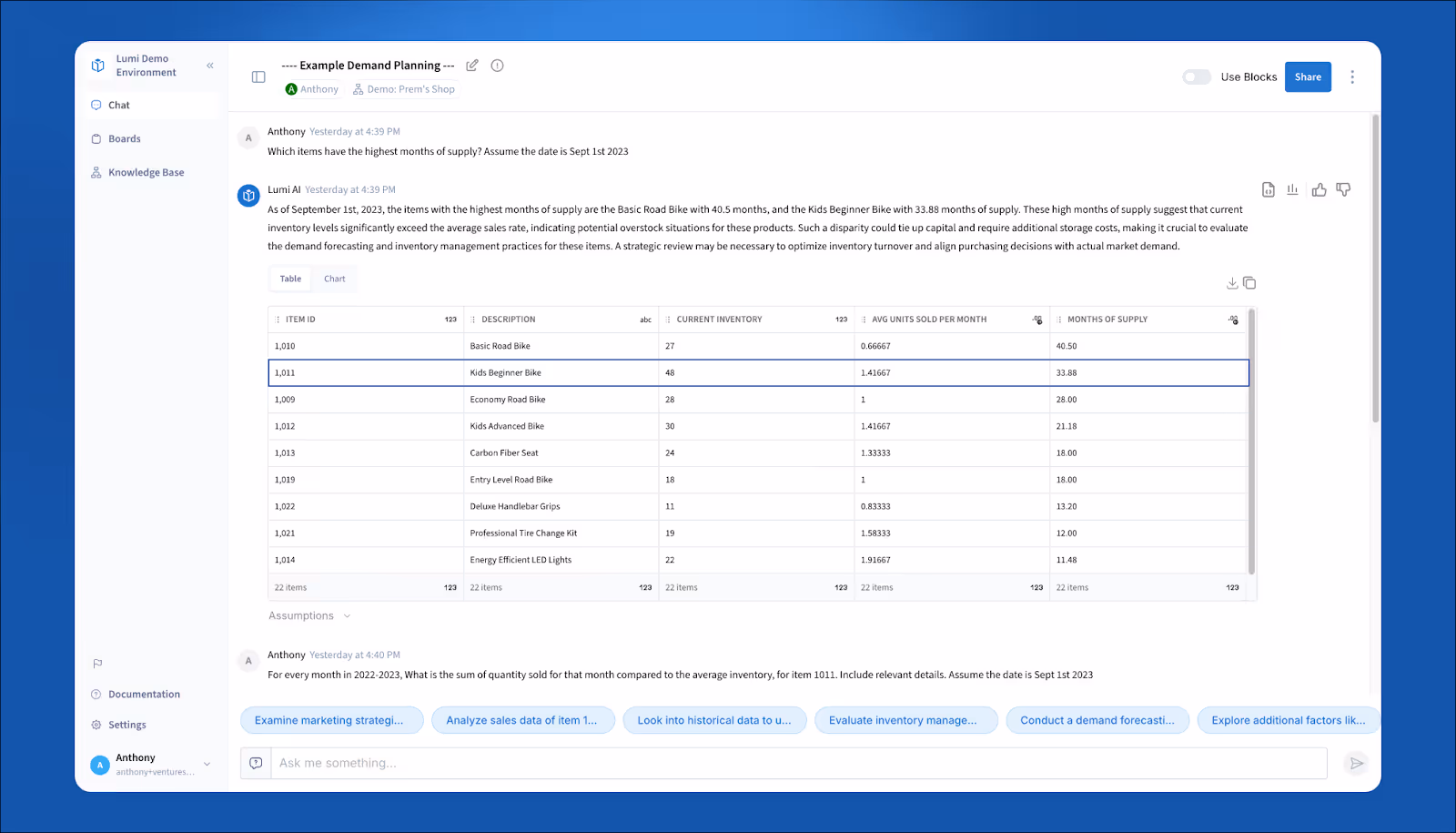The width and height of the screenshot is (1456, 833).
Task: Collapse the sidebar with double chevron icon
Action: click(x=210, y=66)
